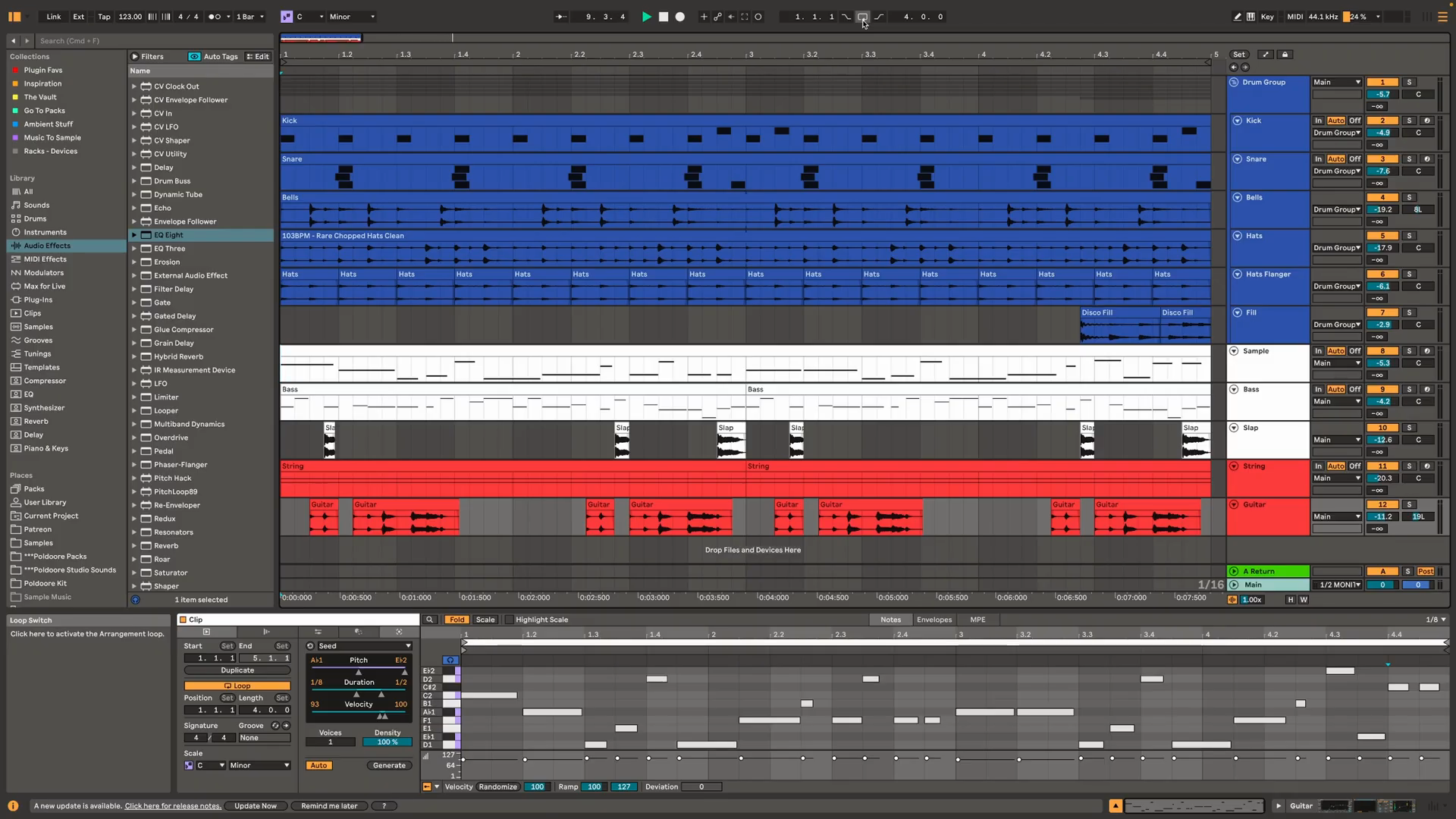Toggle Highlight Scale checkbox

510,620
